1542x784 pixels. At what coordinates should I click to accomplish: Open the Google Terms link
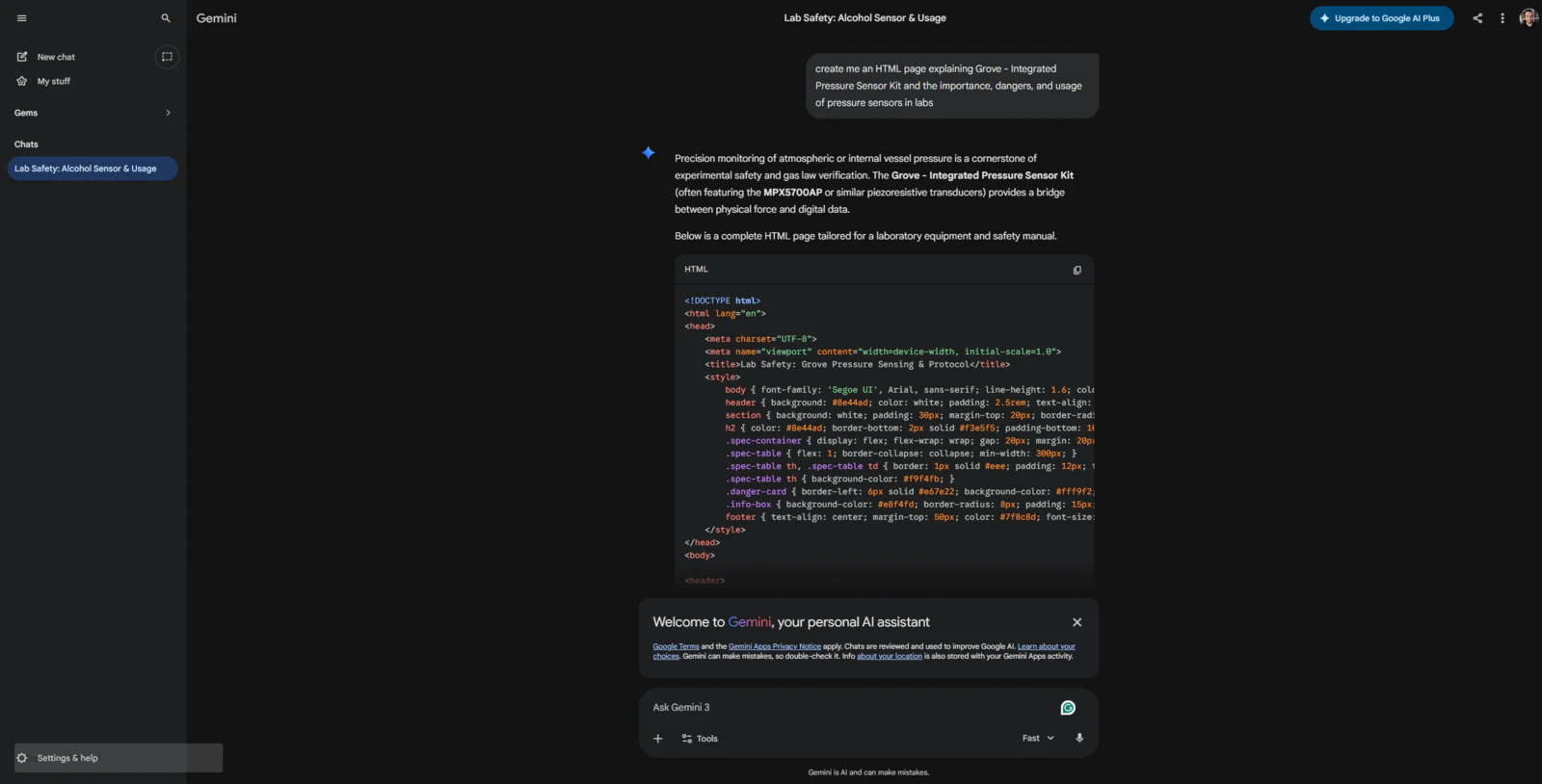676,646
